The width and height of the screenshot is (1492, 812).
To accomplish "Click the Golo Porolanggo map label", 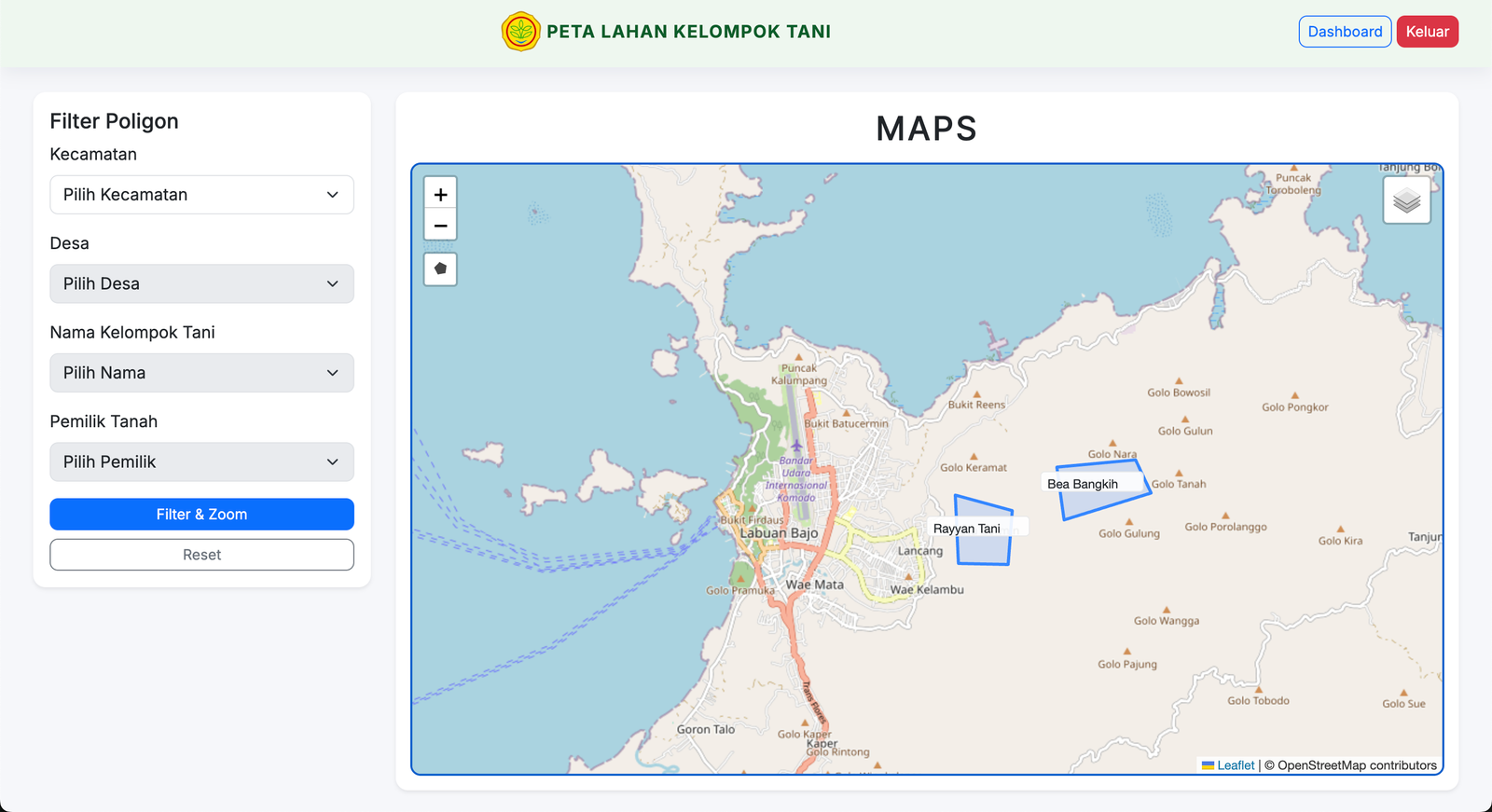I will click(1225, 528).
